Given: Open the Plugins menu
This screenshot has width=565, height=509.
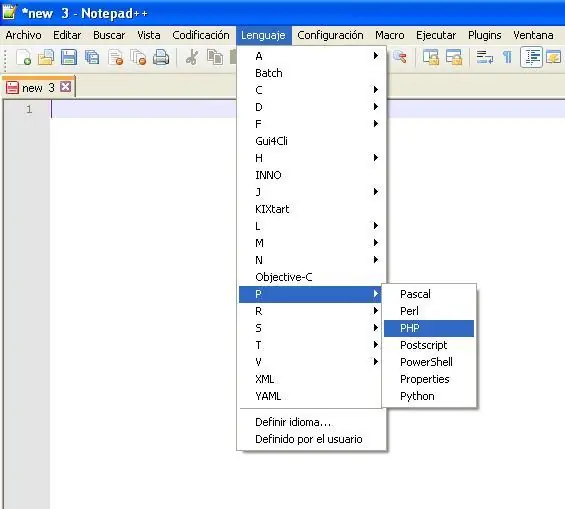Looking at the screenshot, I should tap(485, 35).
